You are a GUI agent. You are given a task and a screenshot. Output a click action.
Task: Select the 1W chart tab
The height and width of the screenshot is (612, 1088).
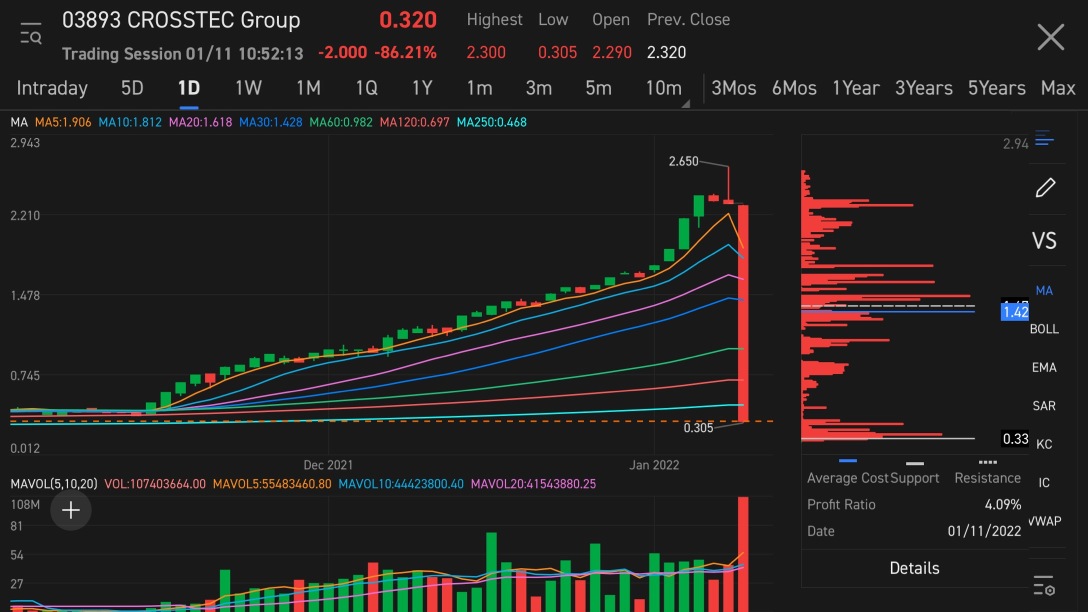[248, 88]
